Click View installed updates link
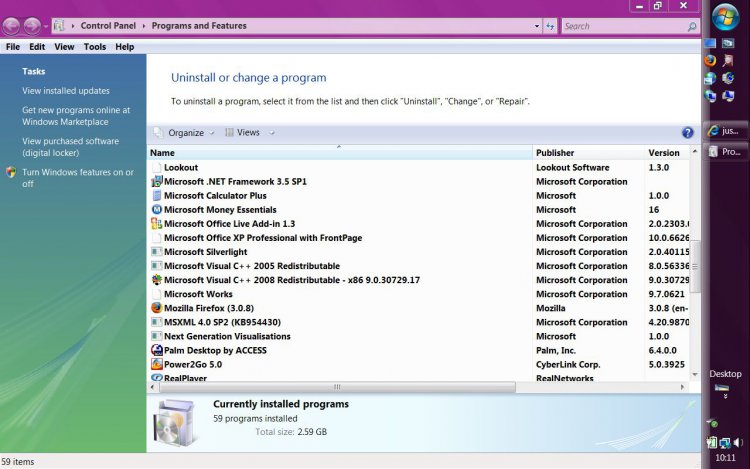Viewport: 750px width, 469px height. pyautogui.click(x=66, y=91)
